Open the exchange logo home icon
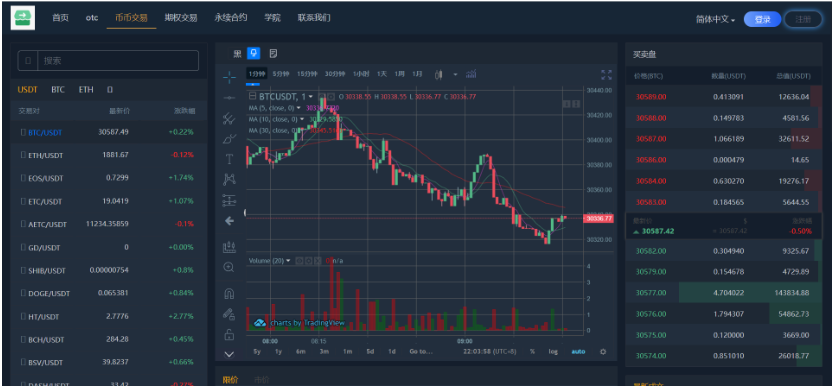 click(23, 18)
